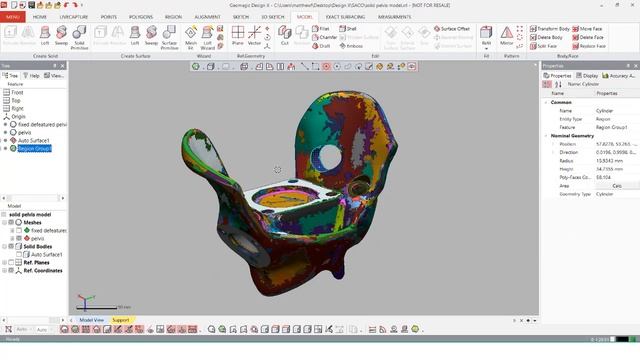Toggle Auto Surface1 body visibility checkbox
640x360 pixels.
19,254
